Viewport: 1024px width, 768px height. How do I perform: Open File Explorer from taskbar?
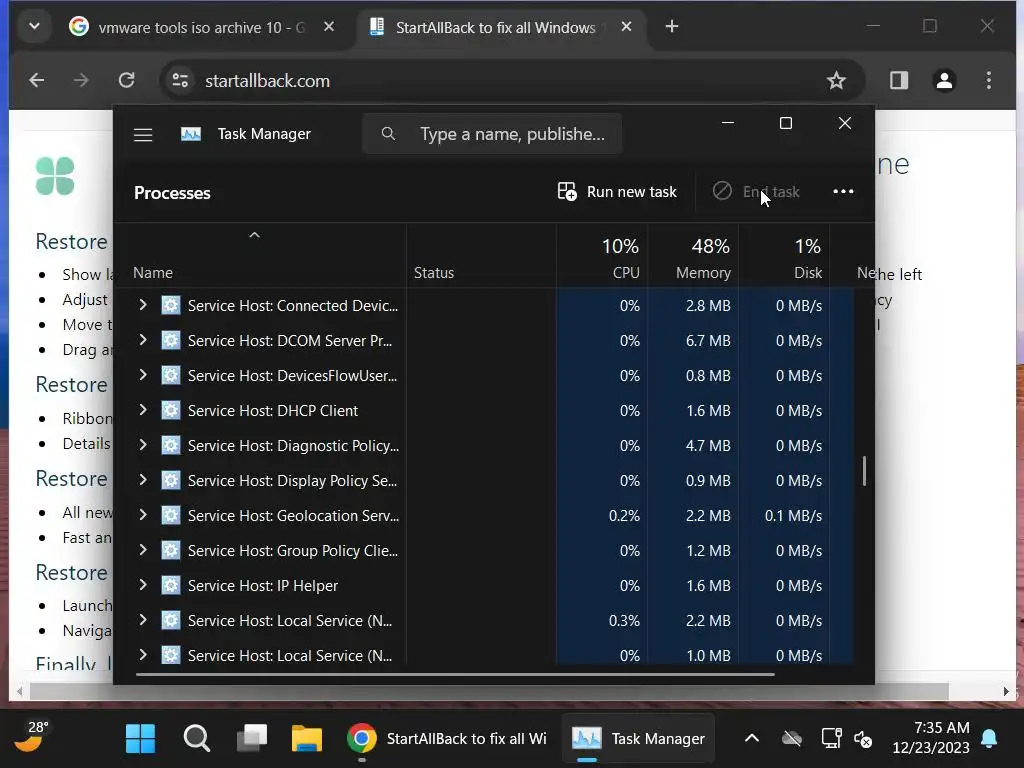click(306, 739)
